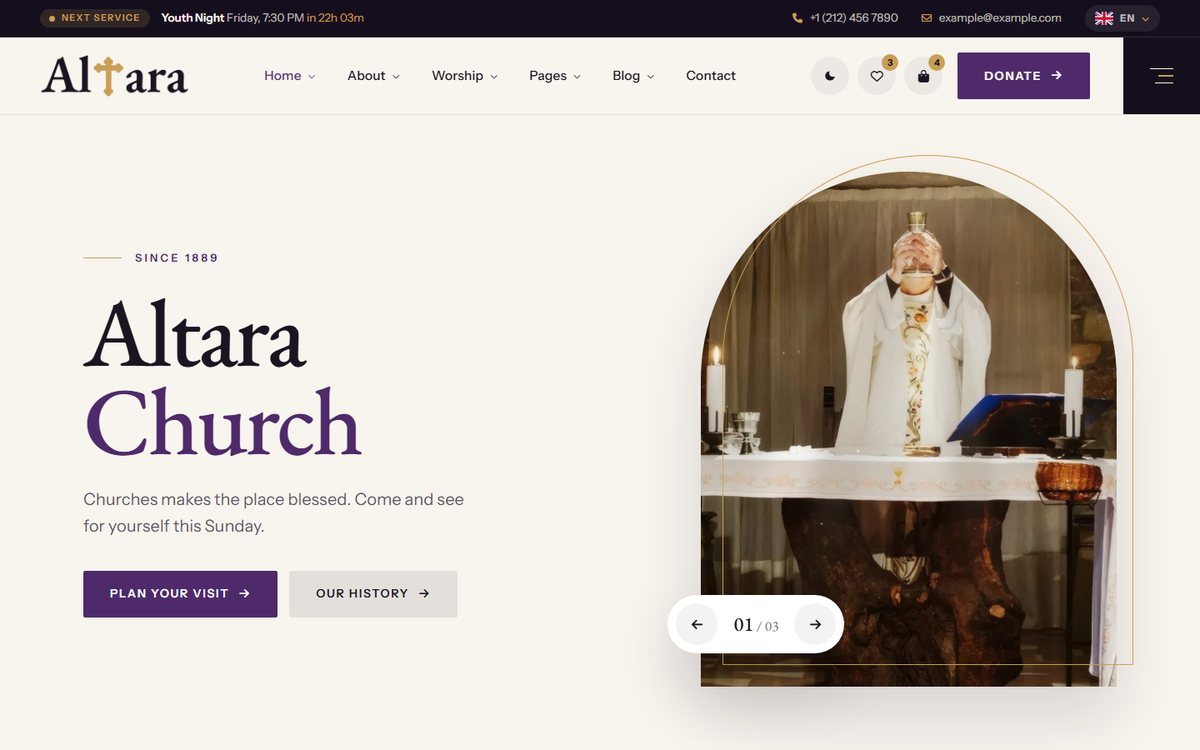Click Plan Your Visit button
Viewport: 1200px width, 750px height.
180,594
